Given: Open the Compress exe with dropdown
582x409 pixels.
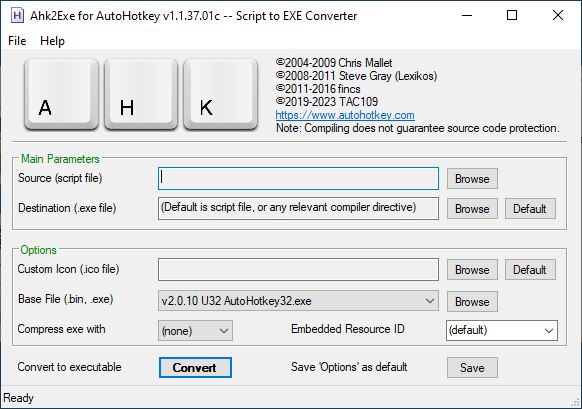Looking at the screenshot, I should [x=195, y=331].
